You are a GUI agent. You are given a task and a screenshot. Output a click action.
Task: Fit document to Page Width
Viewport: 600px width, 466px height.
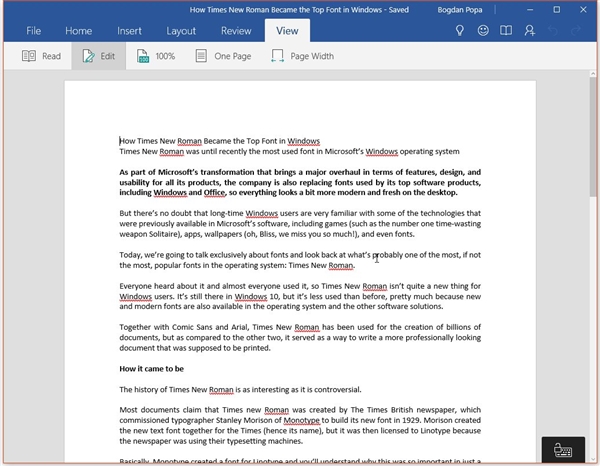tap(302, 56)
